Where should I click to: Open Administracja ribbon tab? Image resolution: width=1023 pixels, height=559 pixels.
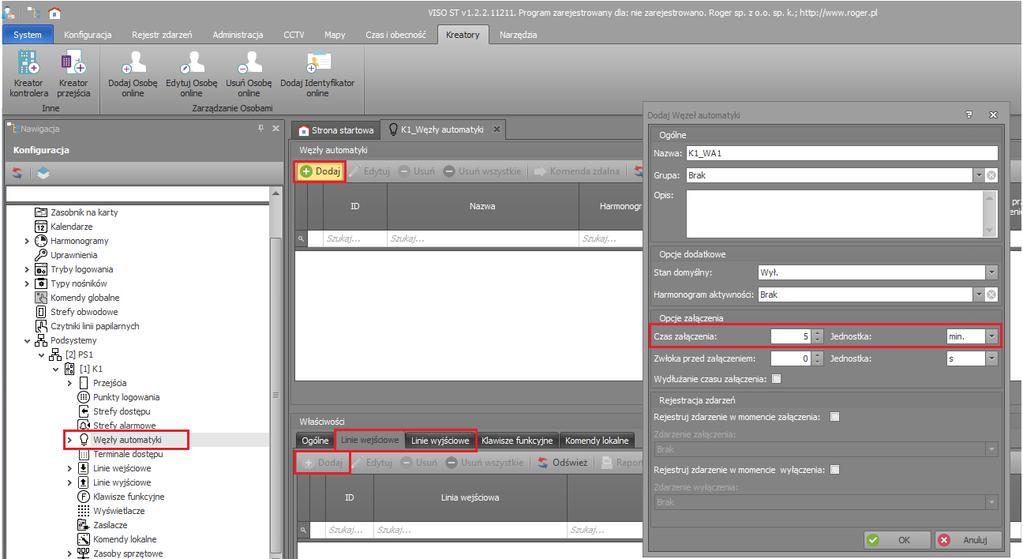point(237,35)
